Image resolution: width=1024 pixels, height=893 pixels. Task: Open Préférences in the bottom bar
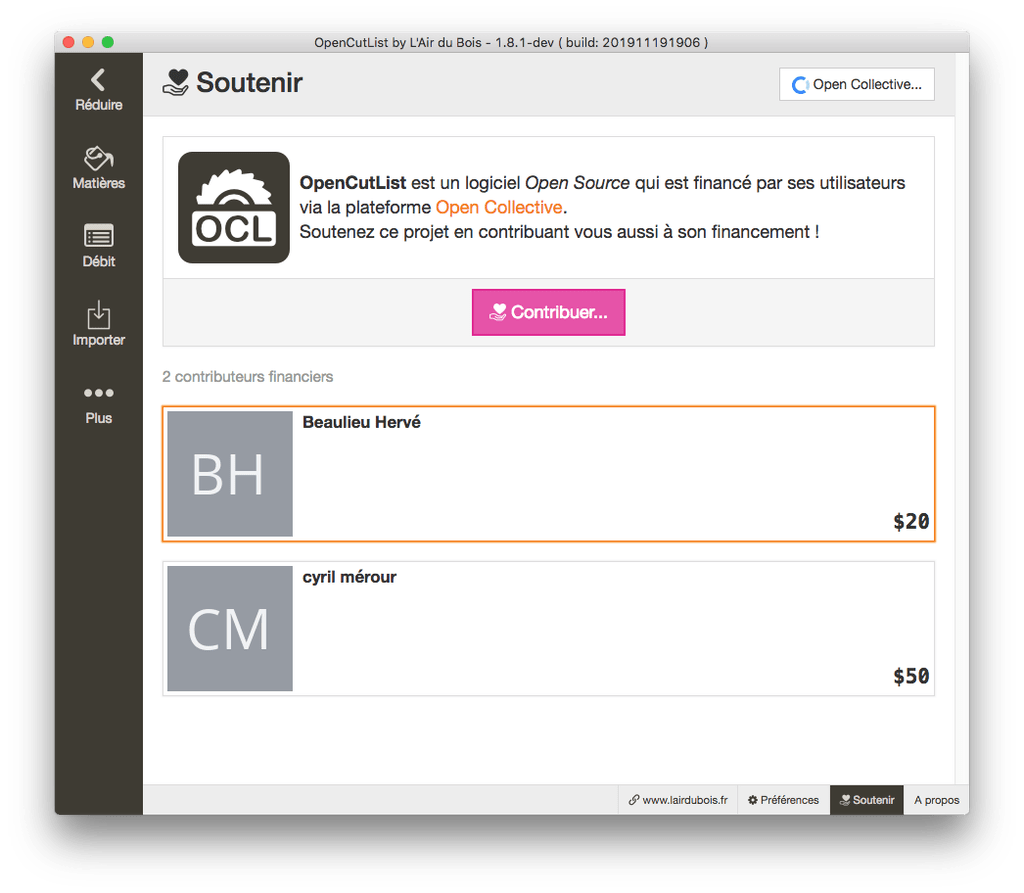pyautogui.click(x=784, y=800)
